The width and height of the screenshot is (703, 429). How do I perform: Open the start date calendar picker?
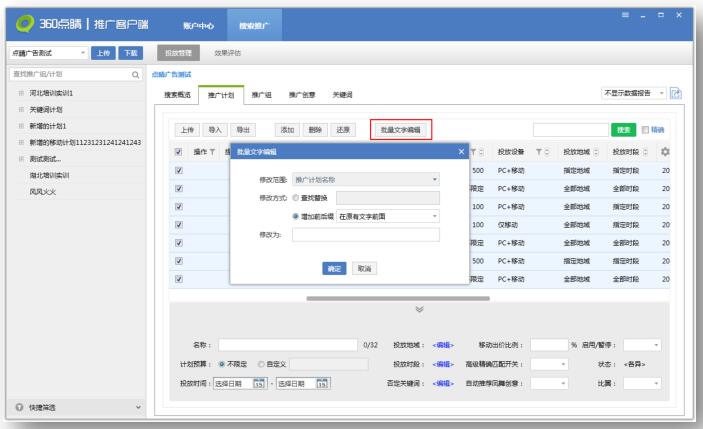257,382
